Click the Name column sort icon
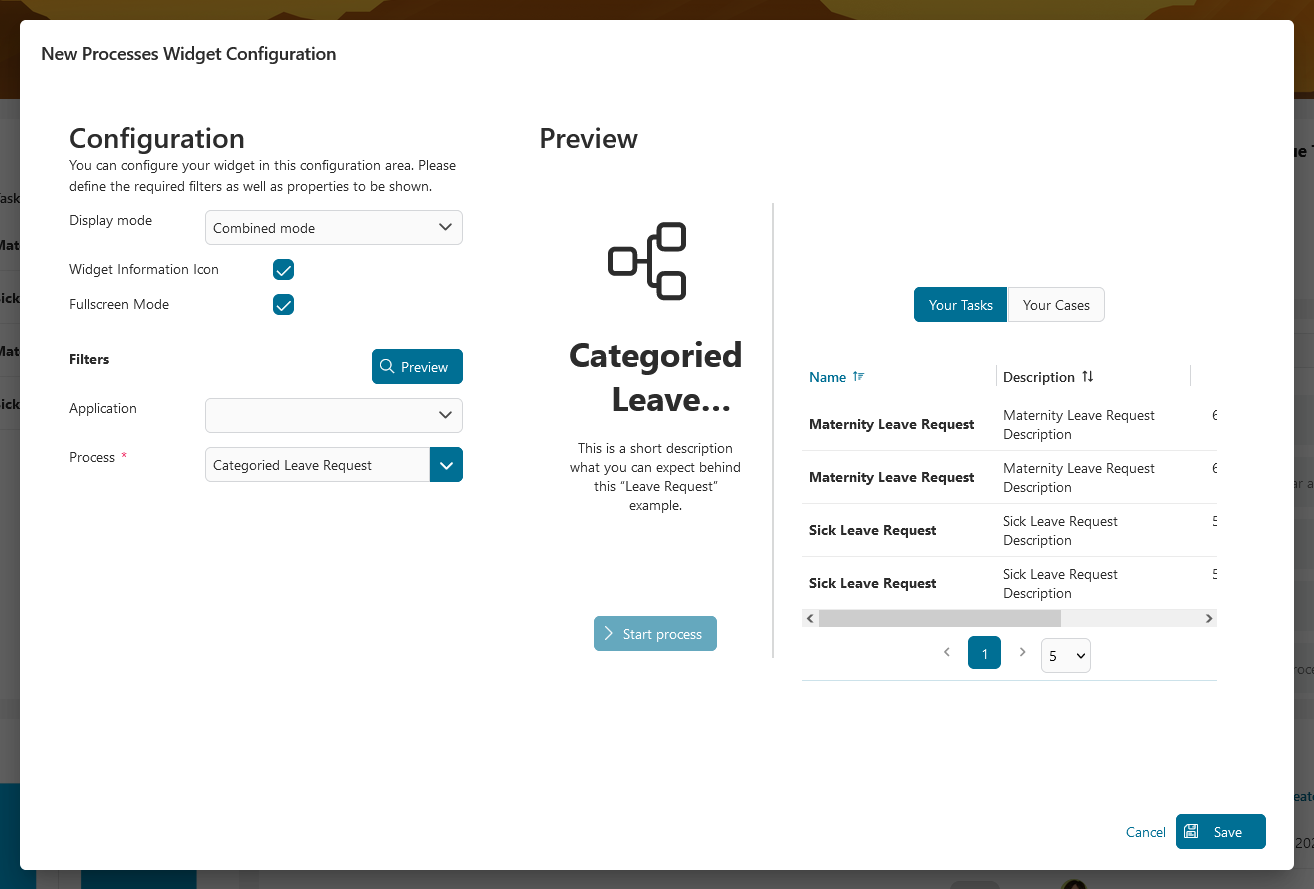The width and height of the screenshot is (1314, 889). pos(858,377)
